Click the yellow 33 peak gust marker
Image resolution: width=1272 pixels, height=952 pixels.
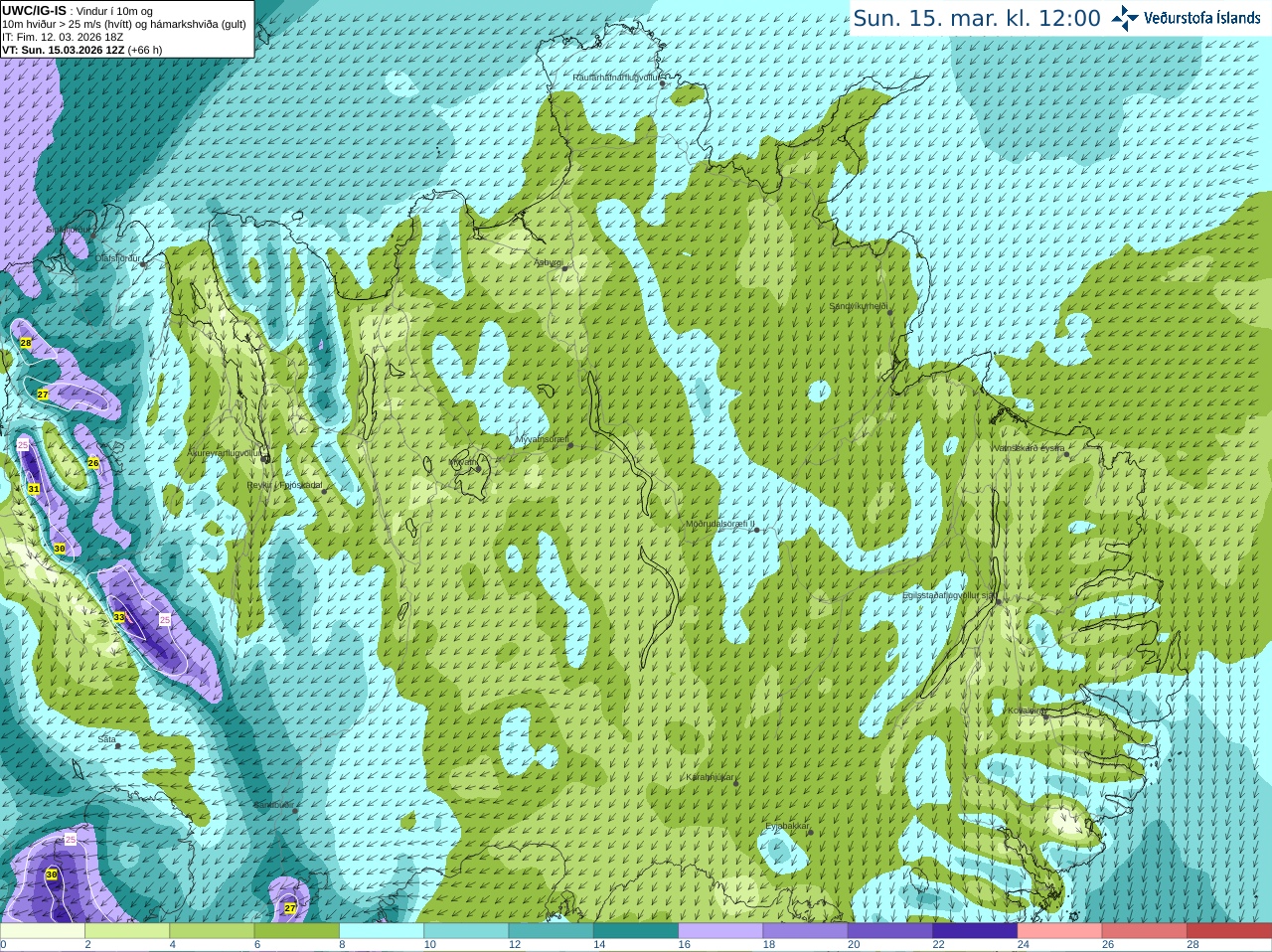119,617
